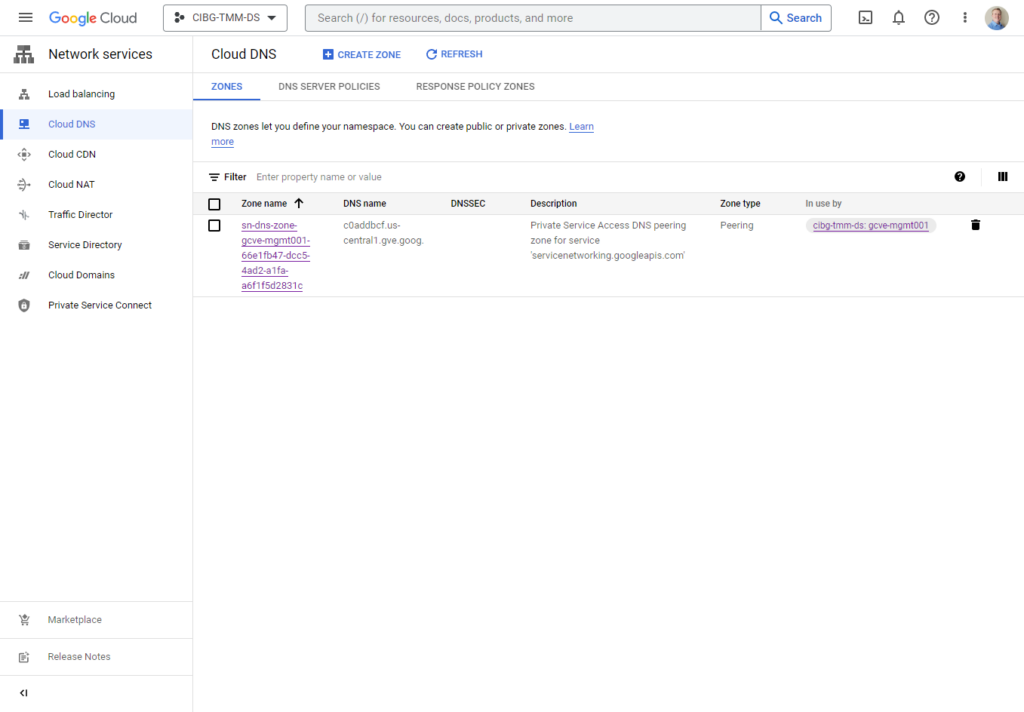
Task: Open the hamburger navigation menu
Action: pyautogui.click(x=25, y=18)
